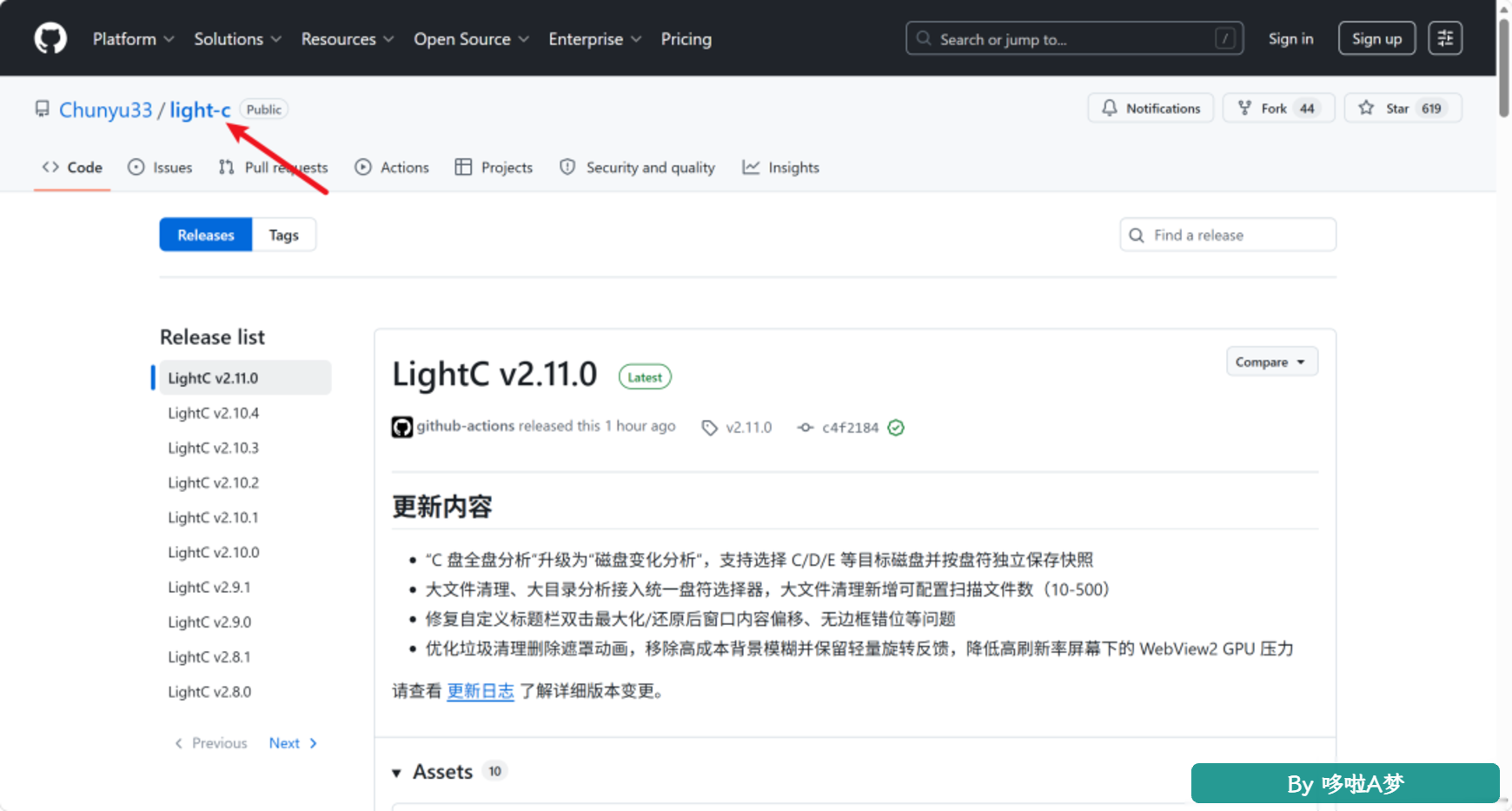Go to Next page of releases
This screenshot has width=1512, height=811.
pos(293,743)
